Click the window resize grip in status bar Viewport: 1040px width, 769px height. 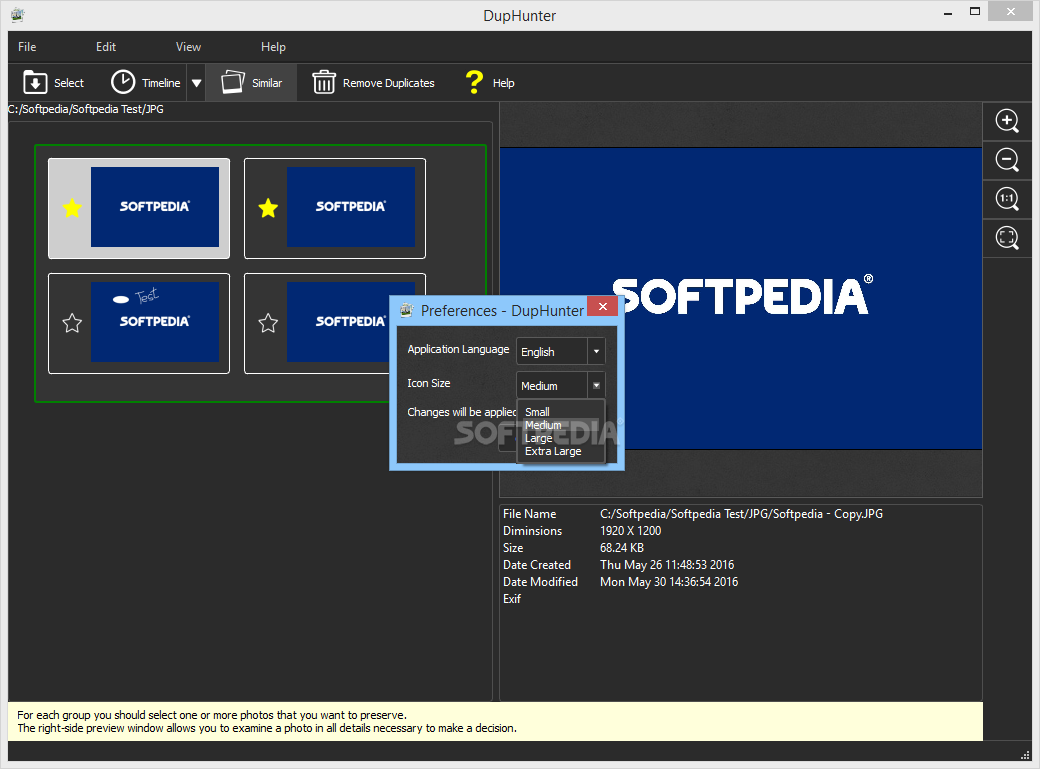(1025, 754)
